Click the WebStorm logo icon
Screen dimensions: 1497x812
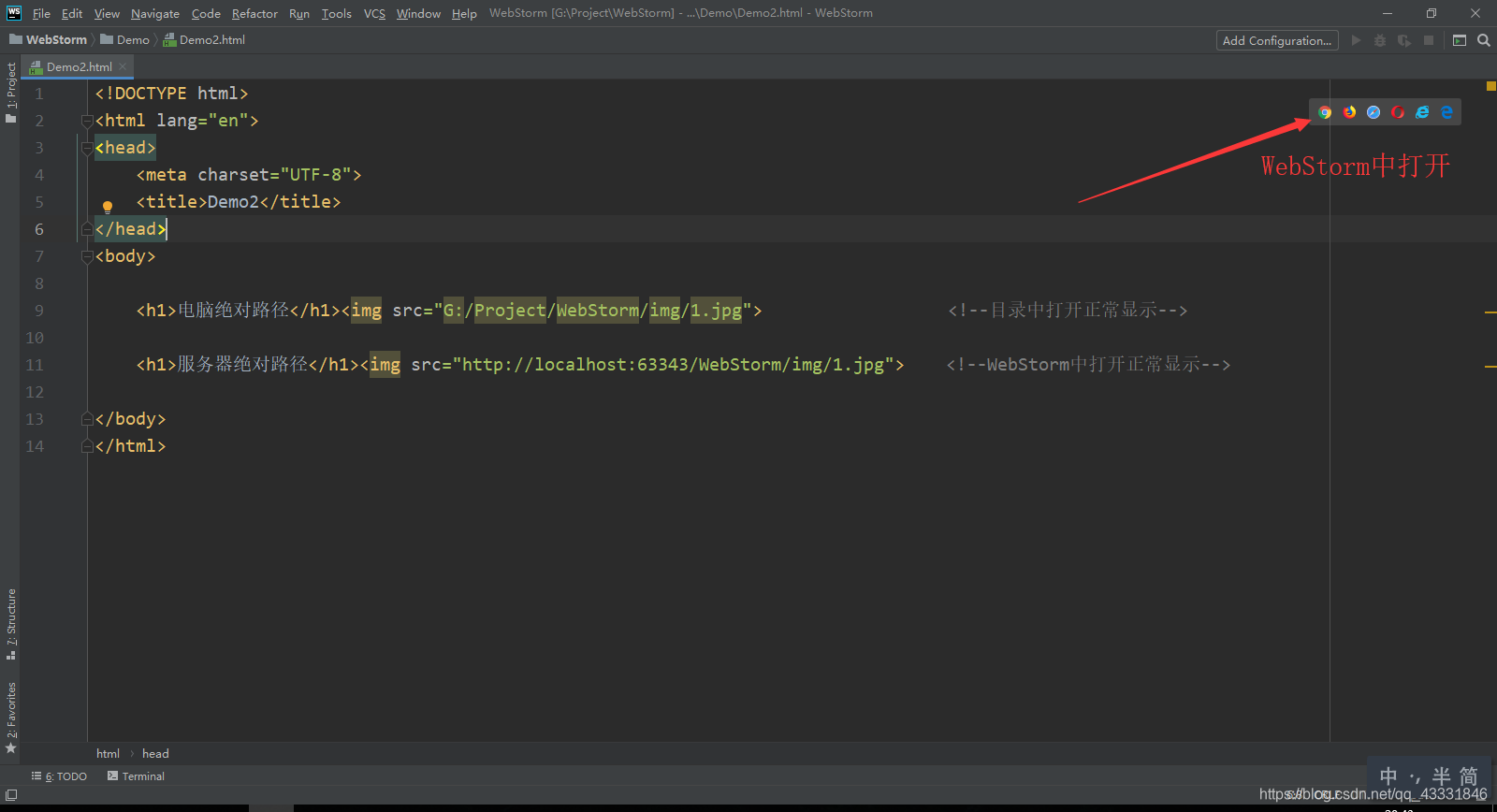(x=14, y=12)
